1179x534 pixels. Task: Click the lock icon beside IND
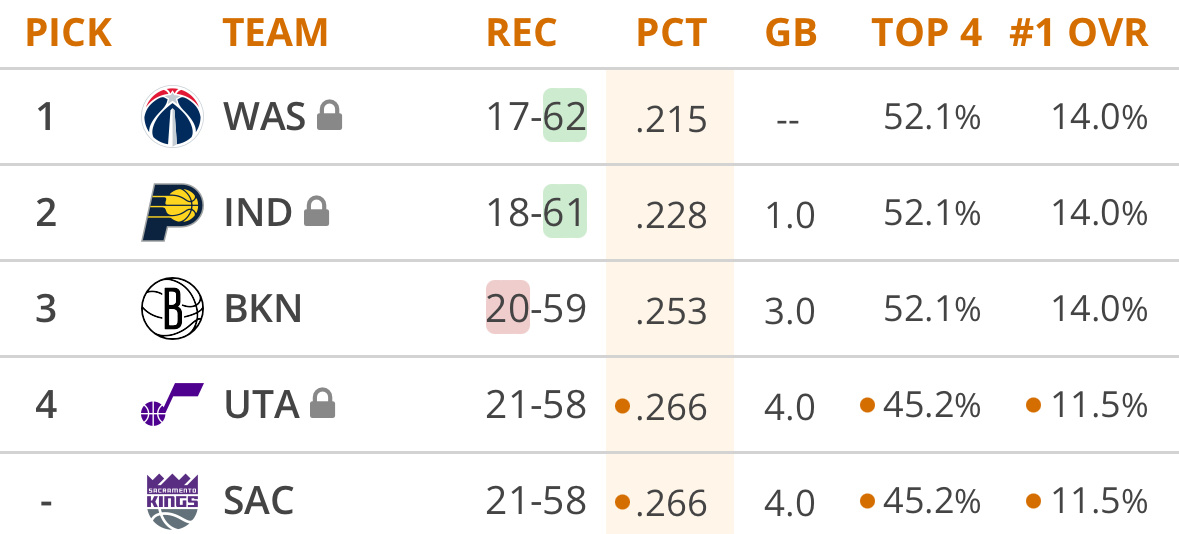pyautogui.click(x=316, y=212)
